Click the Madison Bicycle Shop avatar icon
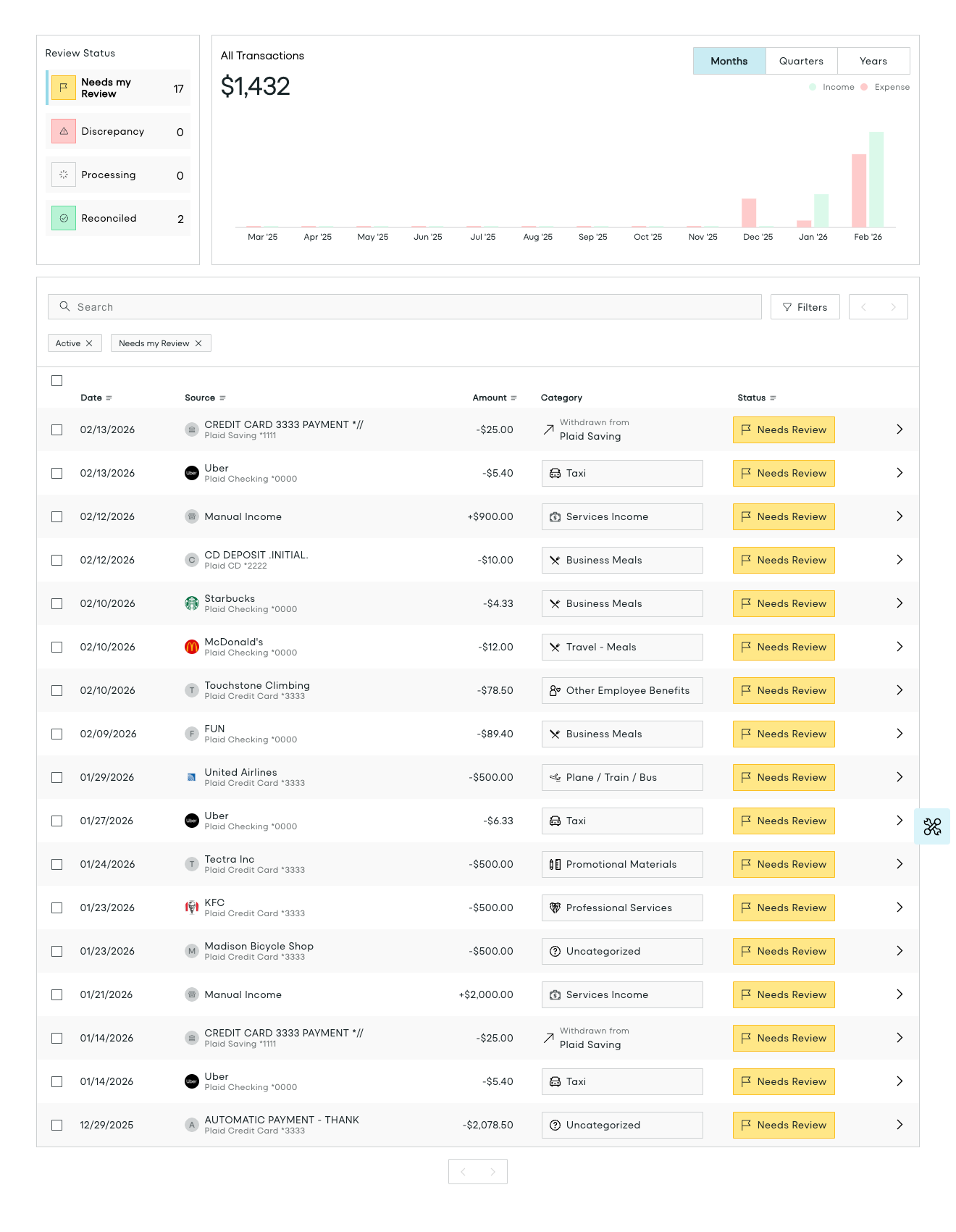The image size is (956, 1232). pos(192,951)
